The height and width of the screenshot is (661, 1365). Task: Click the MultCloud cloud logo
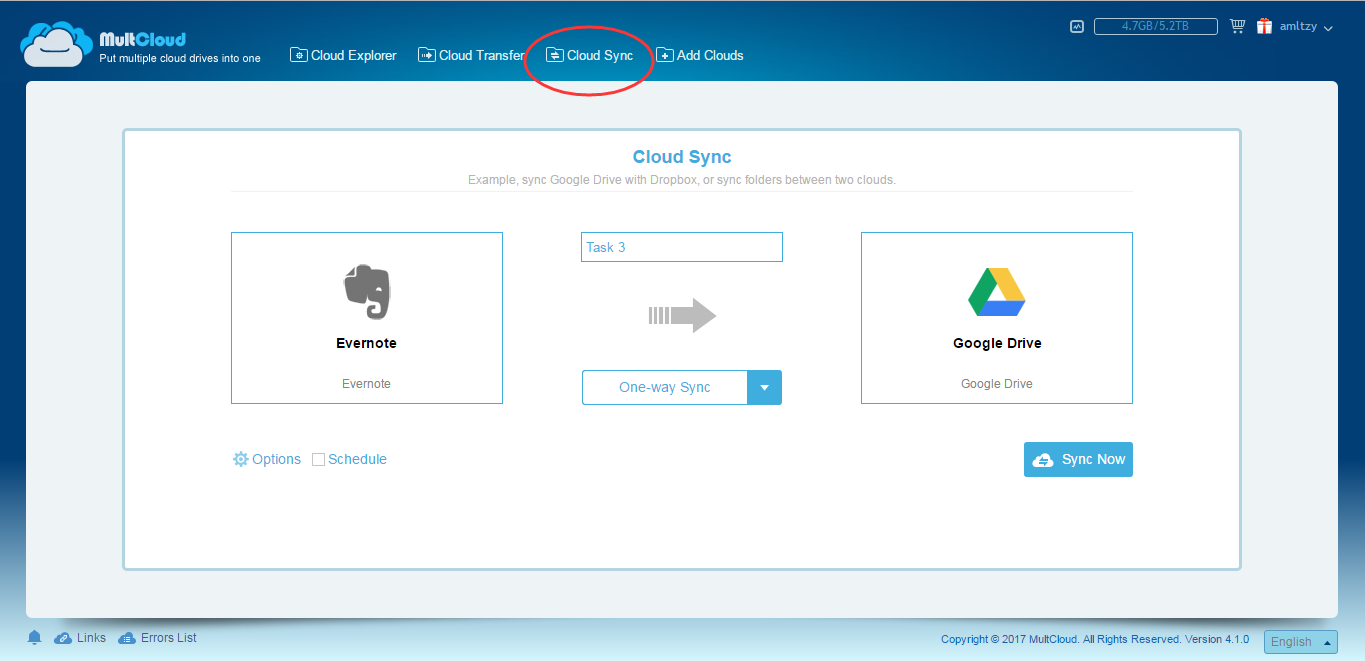pyautogui.click(x=57, y=45)
